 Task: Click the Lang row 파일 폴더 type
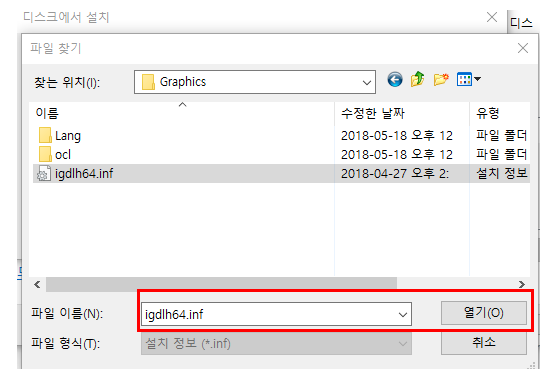[x=501, y=135]
